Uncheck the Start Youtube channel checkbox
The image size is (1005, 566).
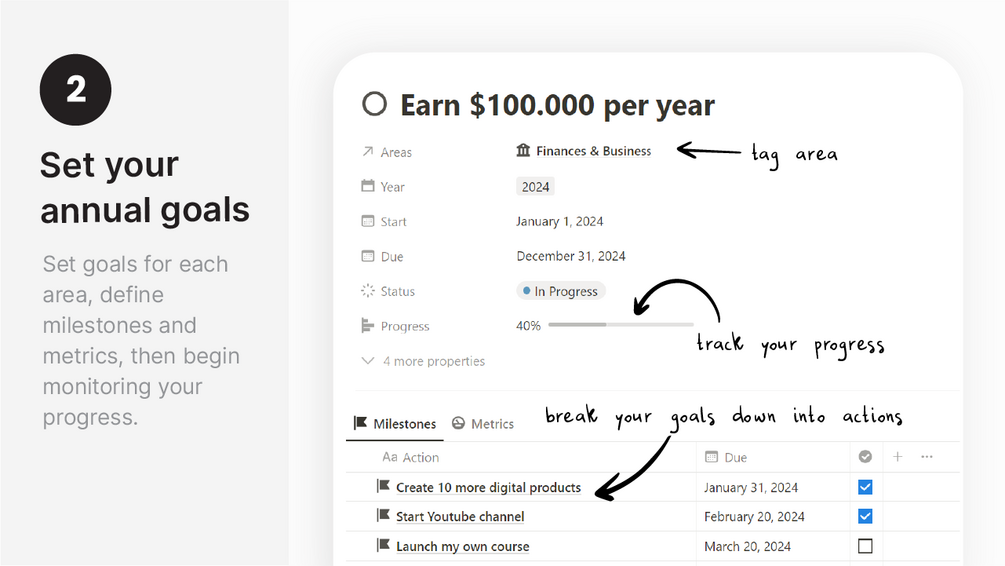click(x=865, y=516)
